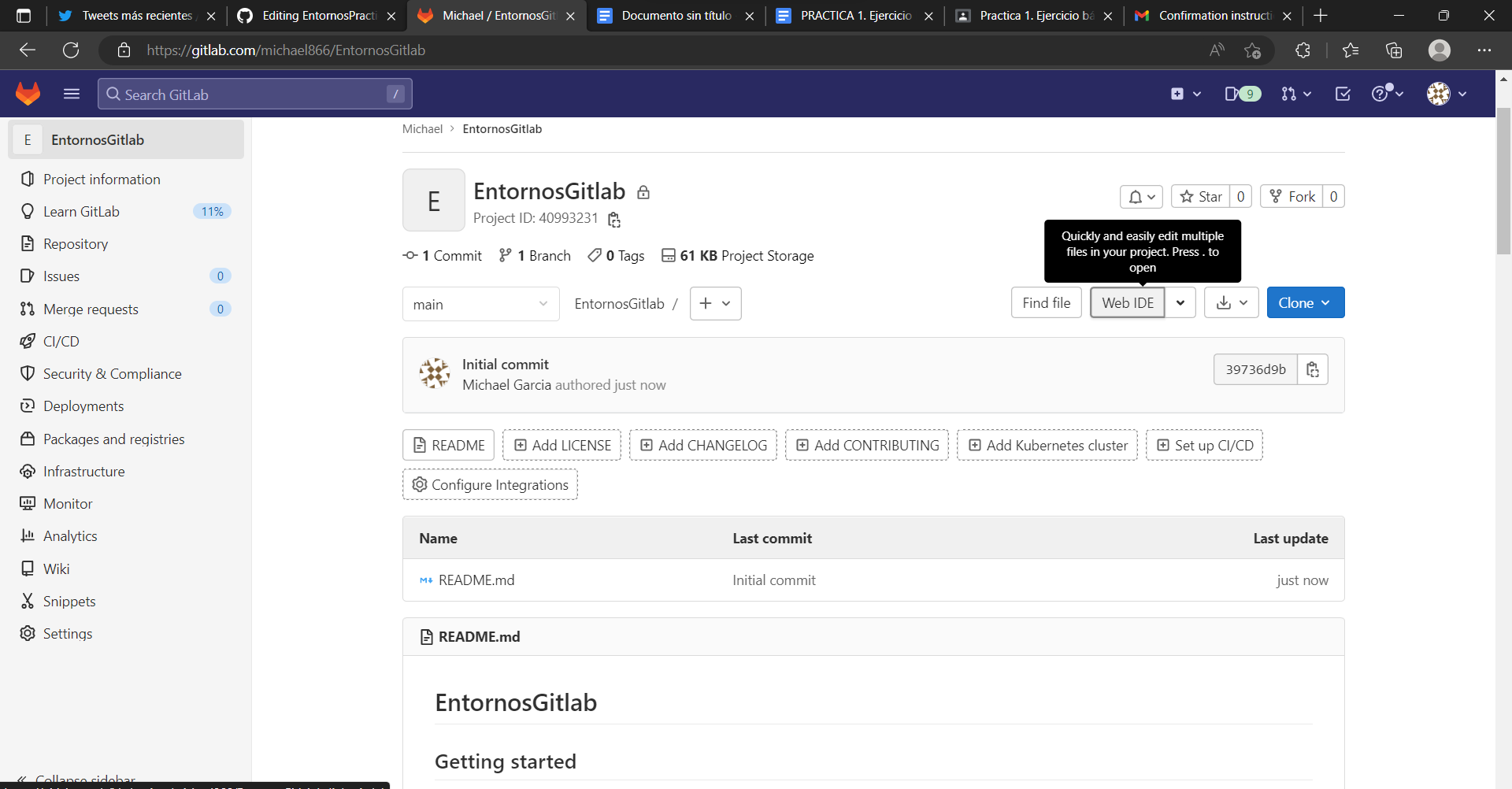Expand the Clone dropdown
Image resolution: width=1512 pixels, height=789 pixels.
(x=1327, y=302)
